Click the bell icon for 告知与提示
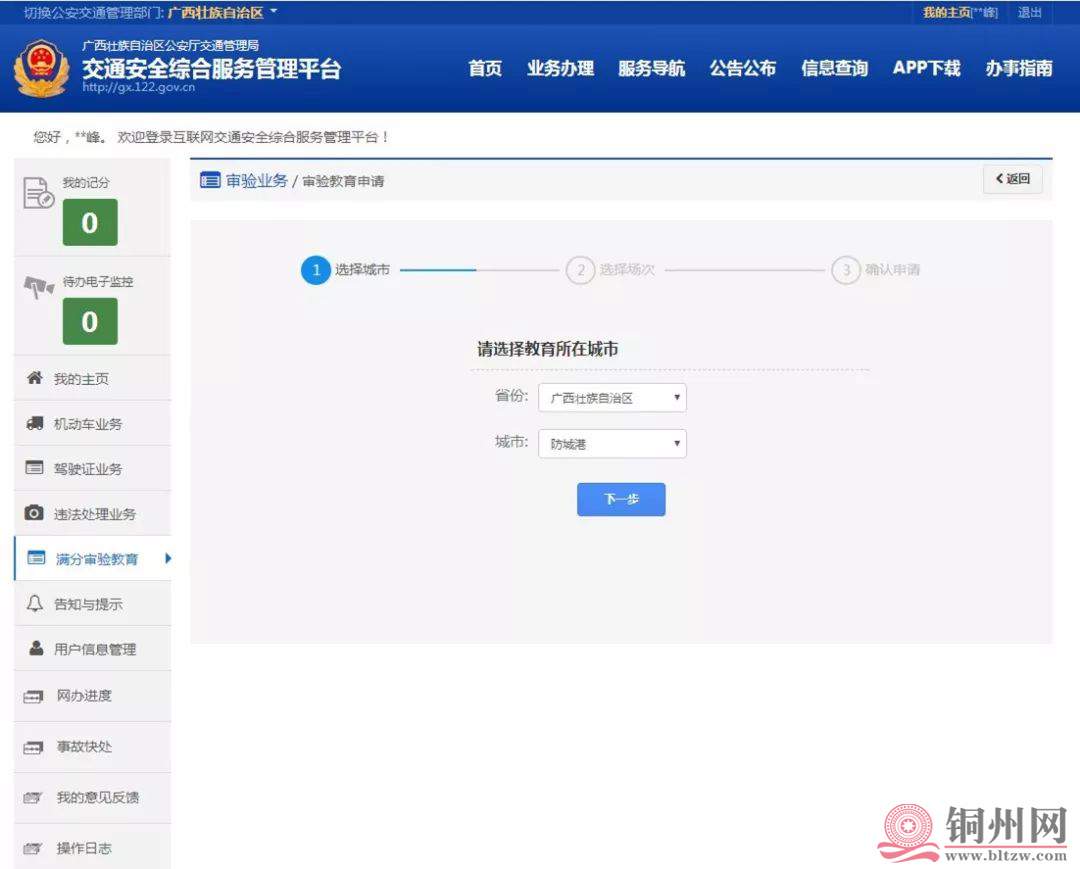Image resolution: width=1080 pixels, height=869 pixels. coord(35,604)
